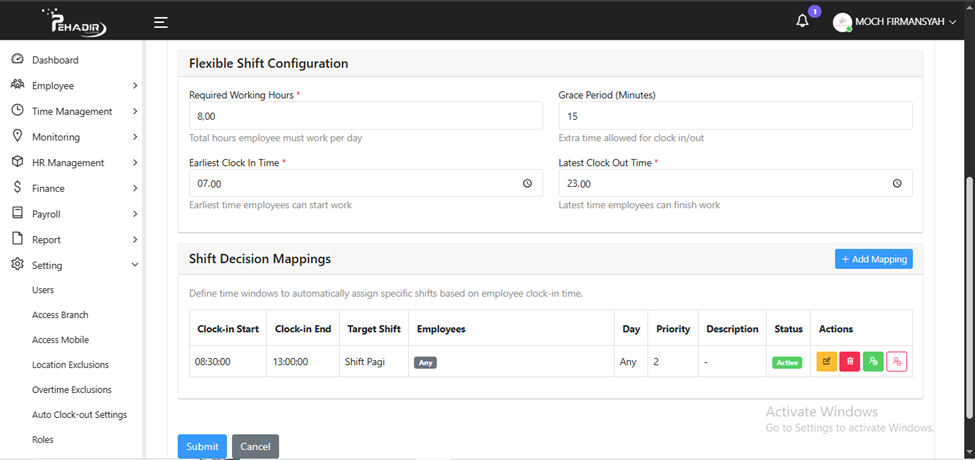Expand the Monitoring submenu chevron
The width and height of the screenshot is (975, 460).
135,137
